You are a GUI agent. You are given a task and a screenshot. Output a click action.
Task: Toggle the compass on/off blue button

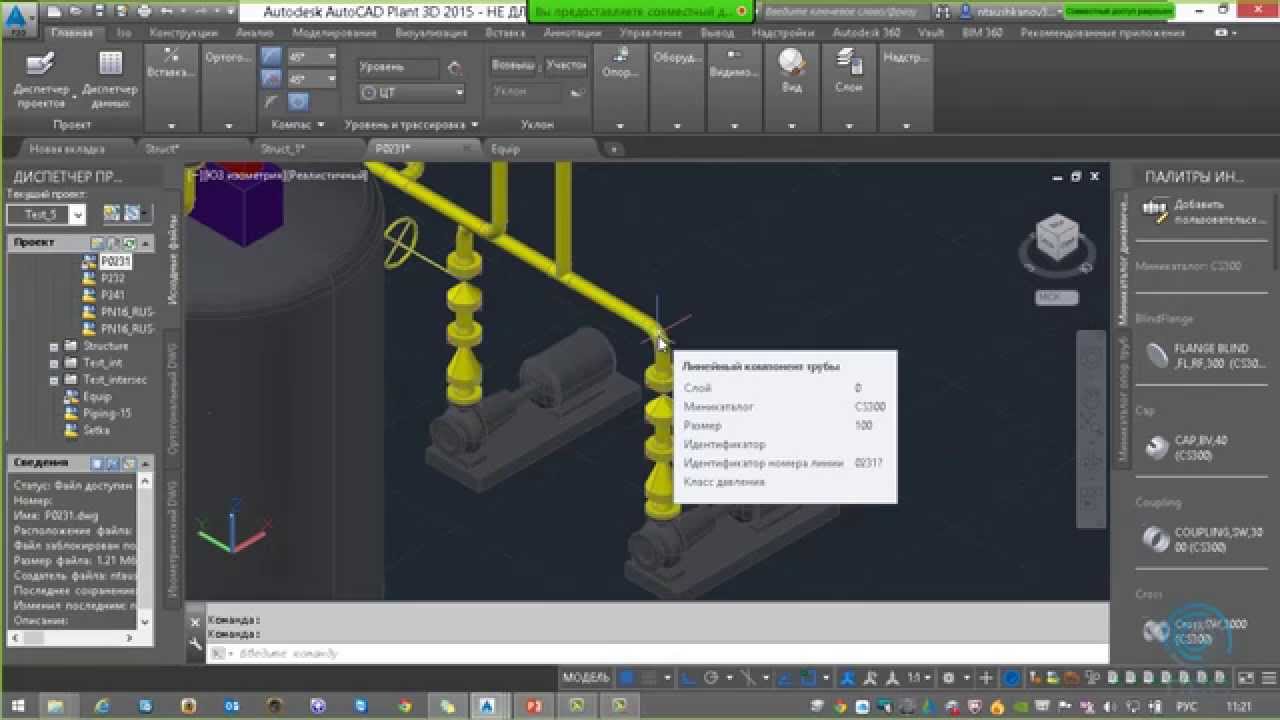298,101
